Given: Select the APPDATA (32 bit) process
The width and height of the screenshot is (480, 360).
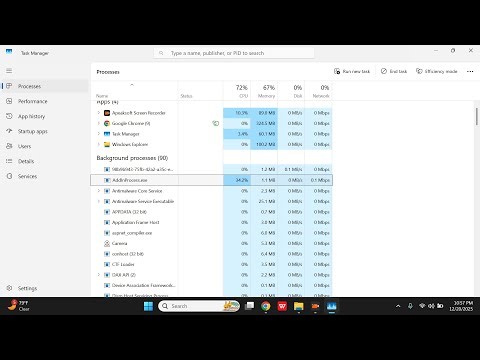Looking at the screenshot, I should coord(211,212).
